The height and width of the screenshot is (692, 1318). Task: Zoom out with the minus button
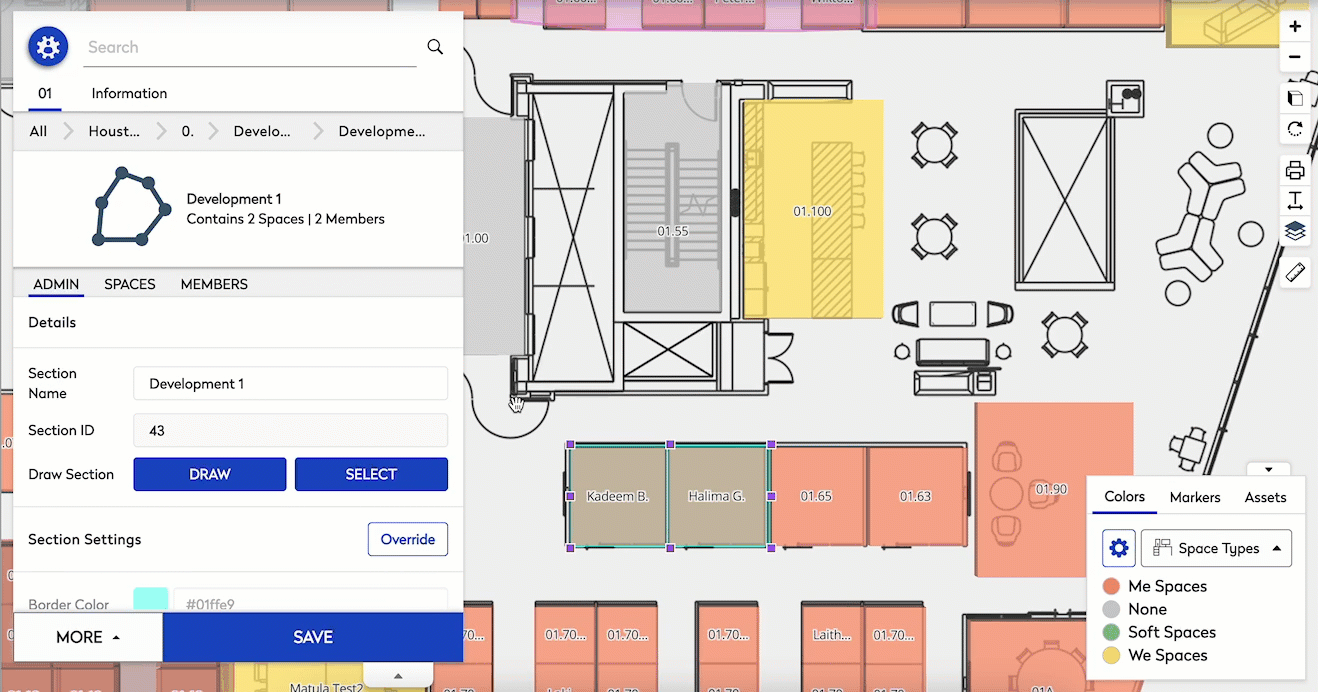[1295, 57]
